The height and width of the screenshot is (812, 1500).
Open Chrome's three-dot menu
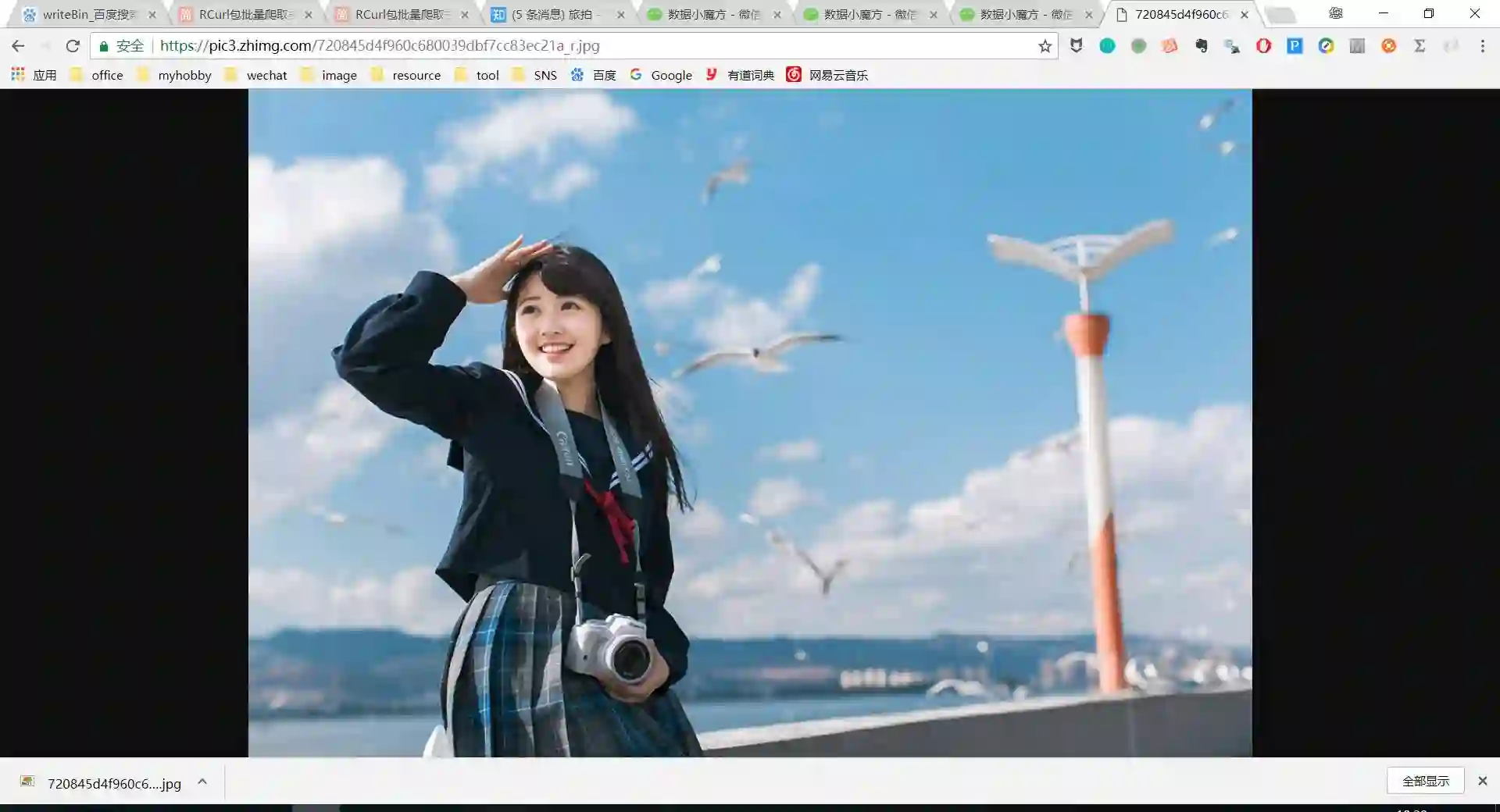(x=1482, y=46)
